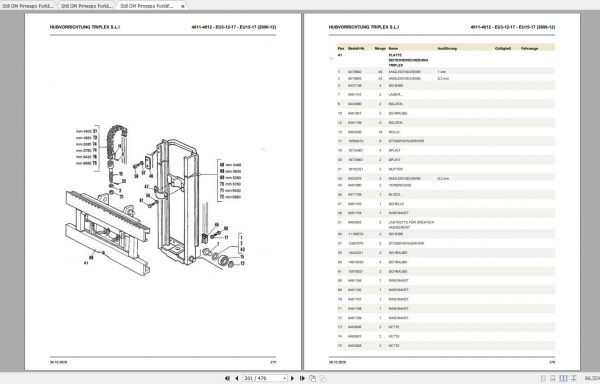Switch to continuous page scrolling view
The height and width of the screenshot is (384, 600).
point(553,378)
